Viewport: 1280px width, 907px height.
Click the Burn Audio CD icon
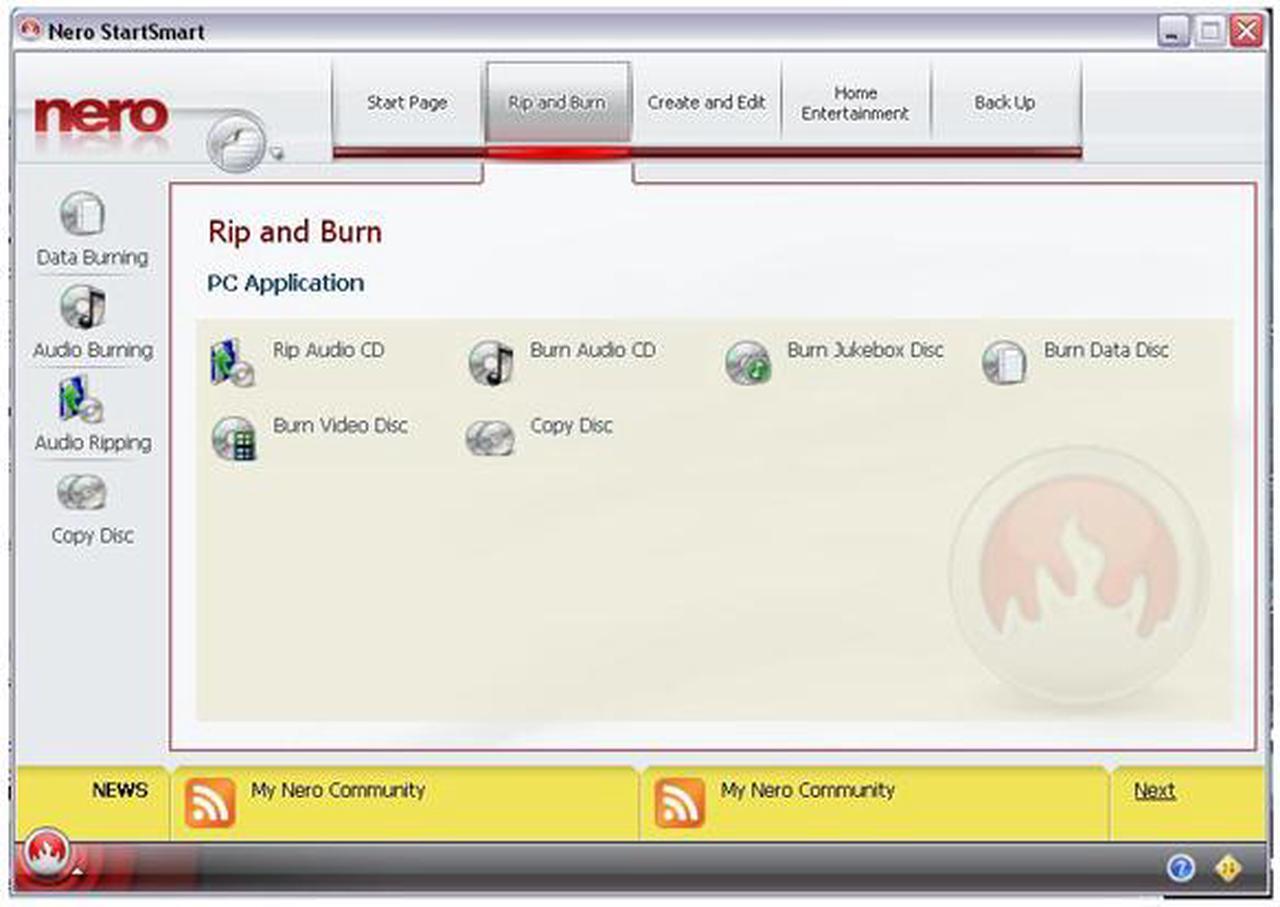click(x=491, y=363)
